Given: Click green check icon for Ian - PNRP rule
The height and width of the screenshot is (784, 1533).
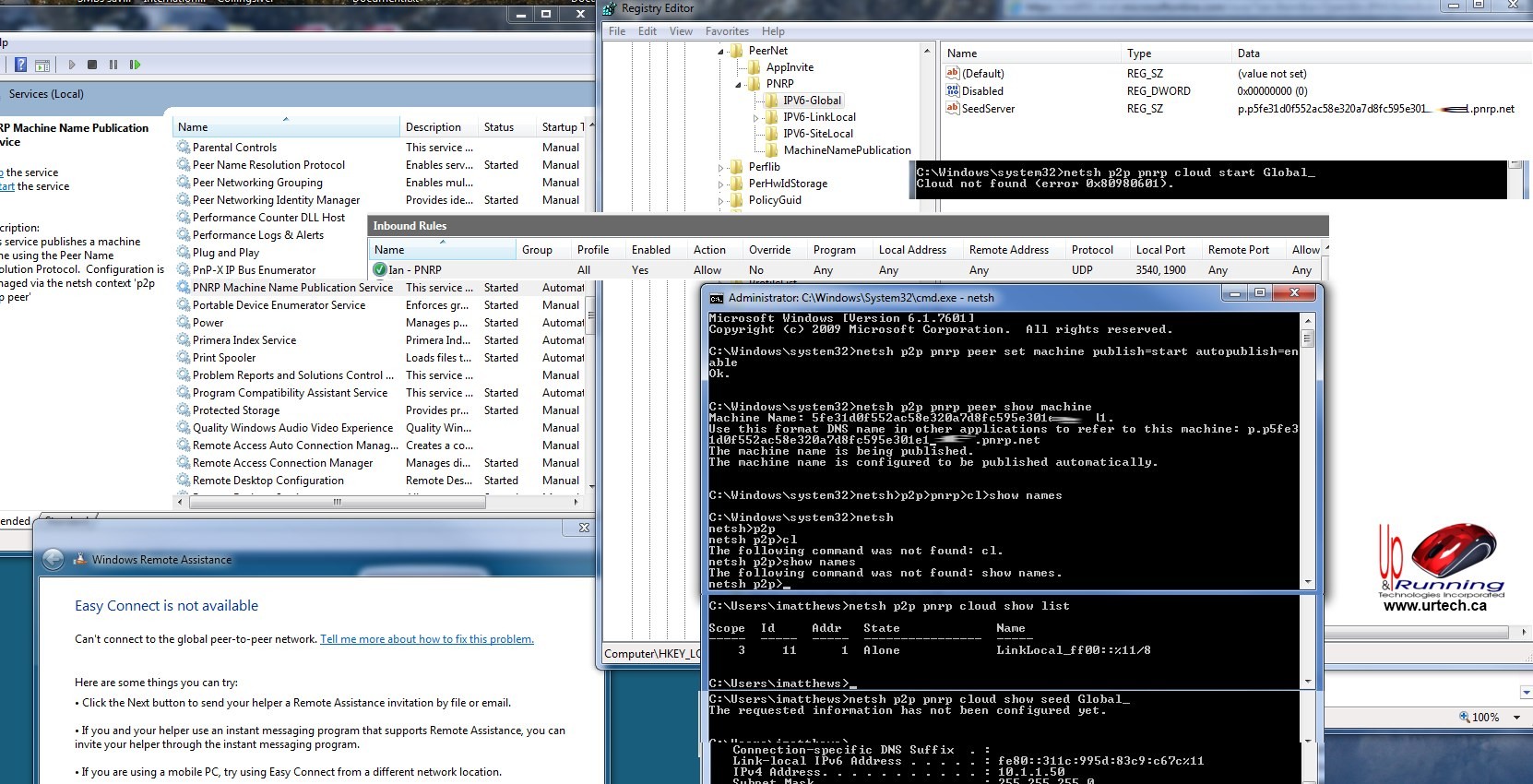Looking at the screenshot, I should [x=379, y=270].
